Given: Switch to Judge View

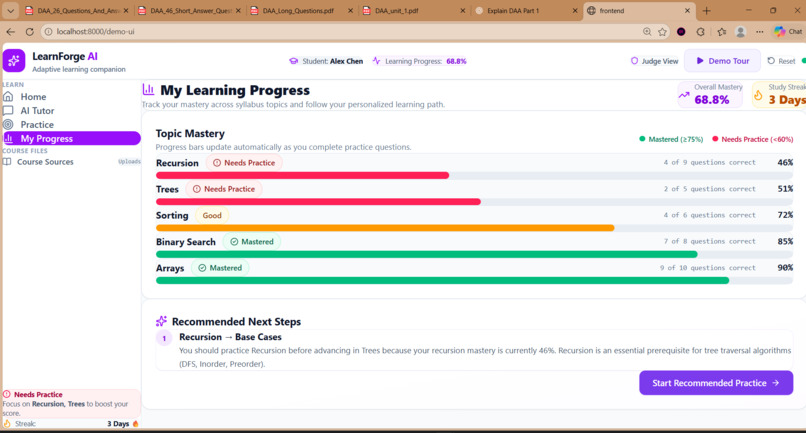Looking at the screenshot, I should pyautogui.click(x=654, y=61).
